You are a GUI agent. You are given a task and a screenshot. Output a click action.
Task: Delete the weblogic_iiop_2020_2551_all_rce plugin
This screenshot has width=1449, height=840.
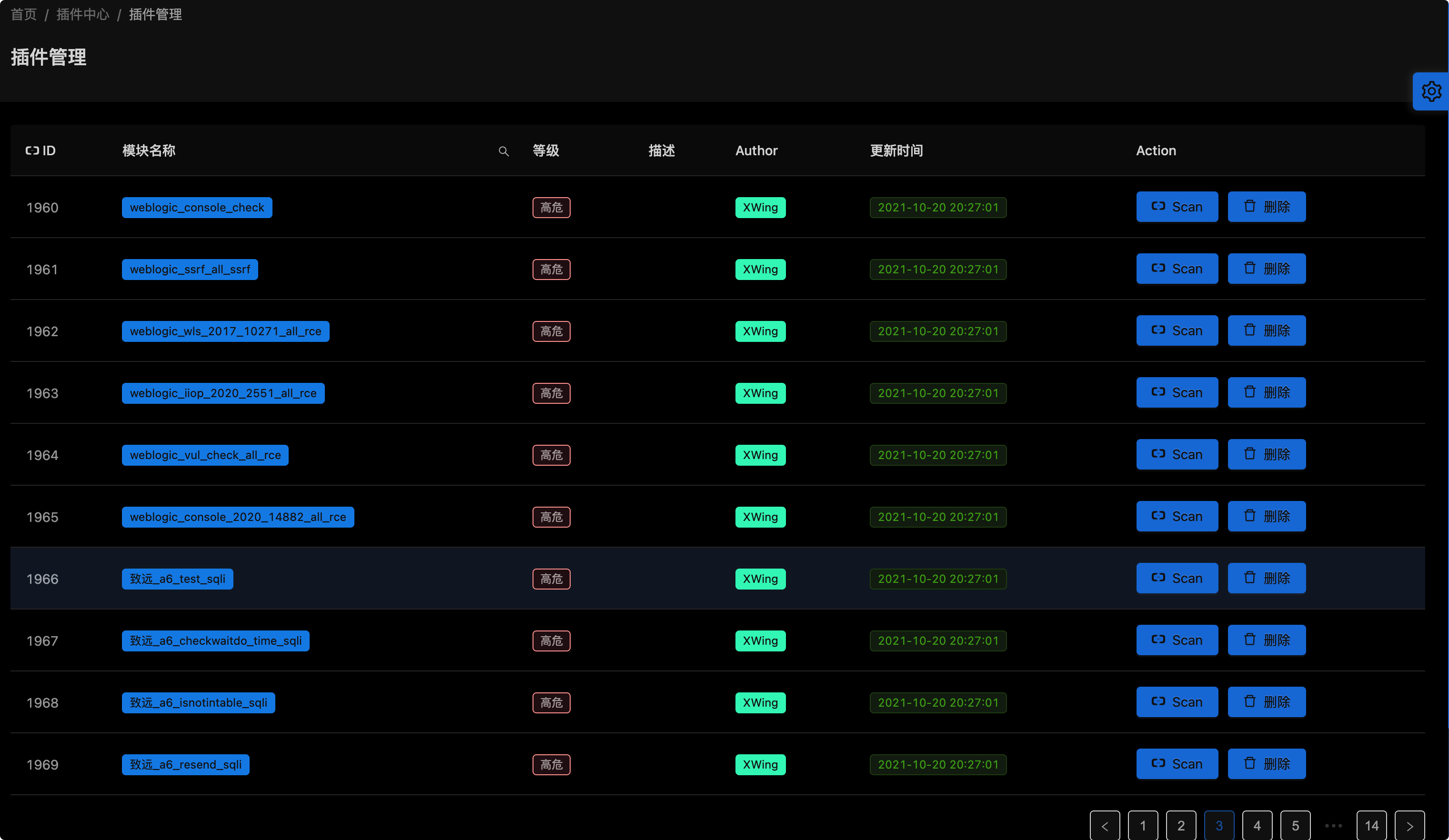[x=1266, y=393]
